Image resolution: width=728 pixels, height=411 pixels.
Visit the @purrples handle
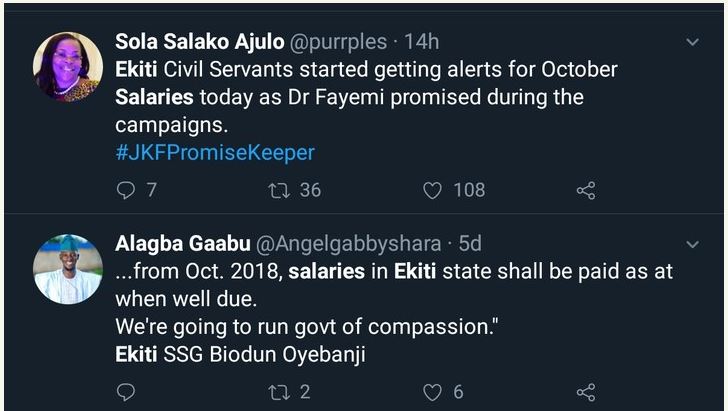tap(336, 42)
